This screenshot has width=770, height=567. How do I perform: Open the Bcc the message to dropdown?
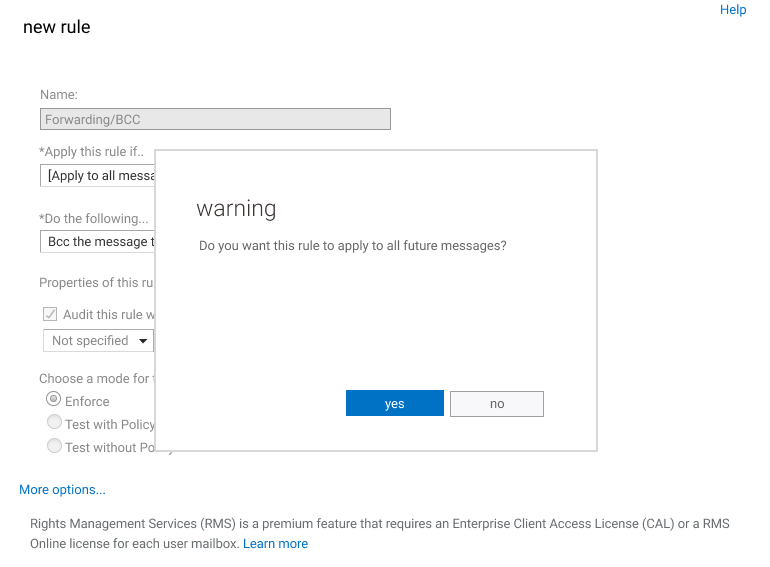[x=97, y=242]
